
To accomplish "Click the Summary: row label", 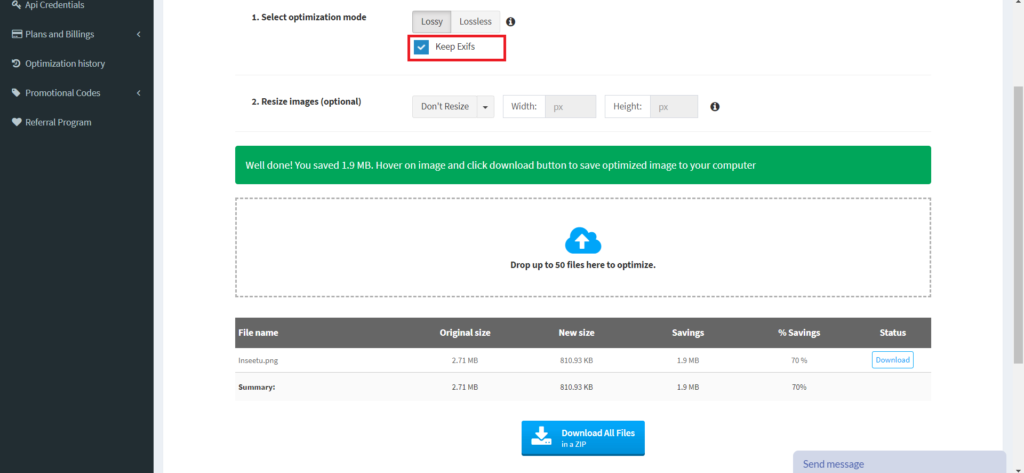I will (257, 387).
